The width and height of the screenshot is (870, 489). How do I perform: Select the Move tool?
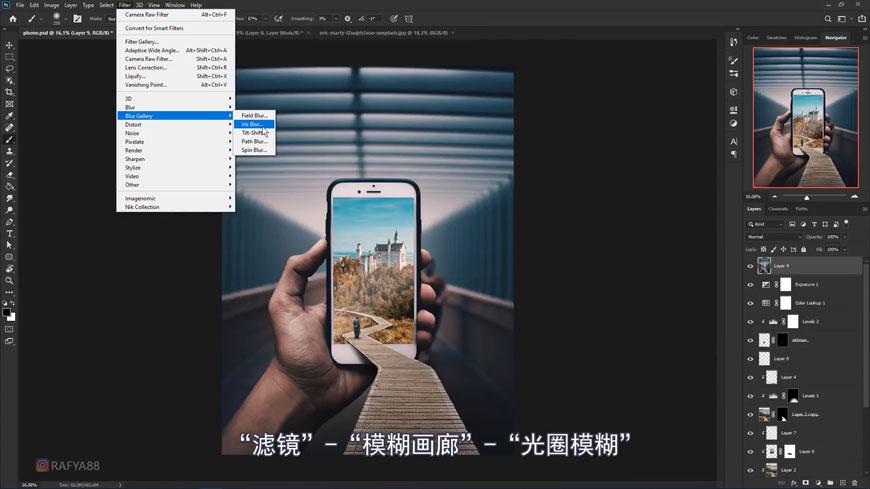tap(9, 45)
